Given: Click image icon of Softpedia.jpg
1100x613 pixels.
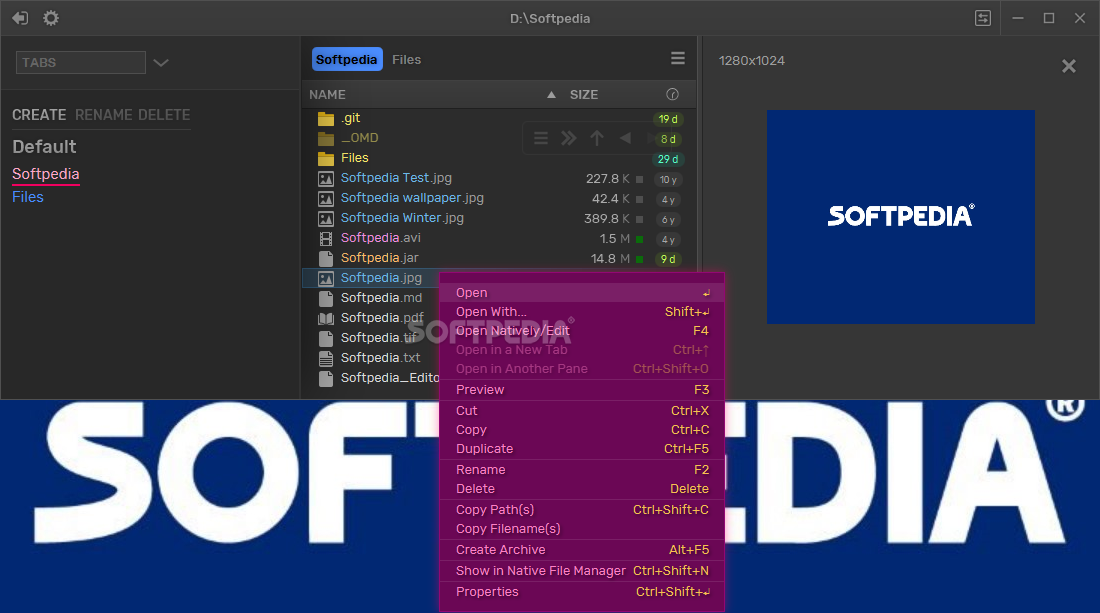Looking at the screenshot, I should [x=326, y=278].
